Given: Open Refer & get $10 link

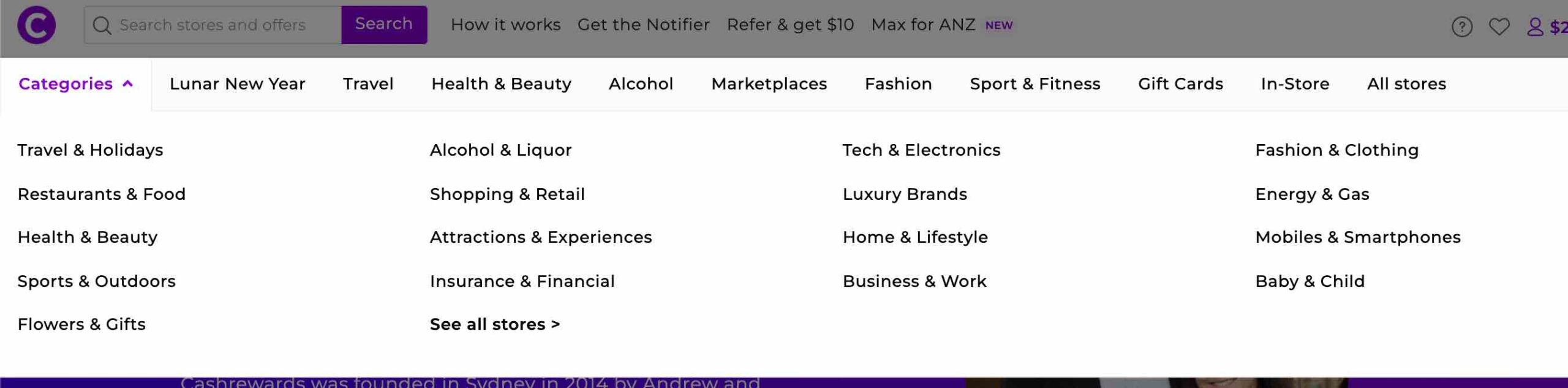Looking at the screenshot, I should pos(790,25).
